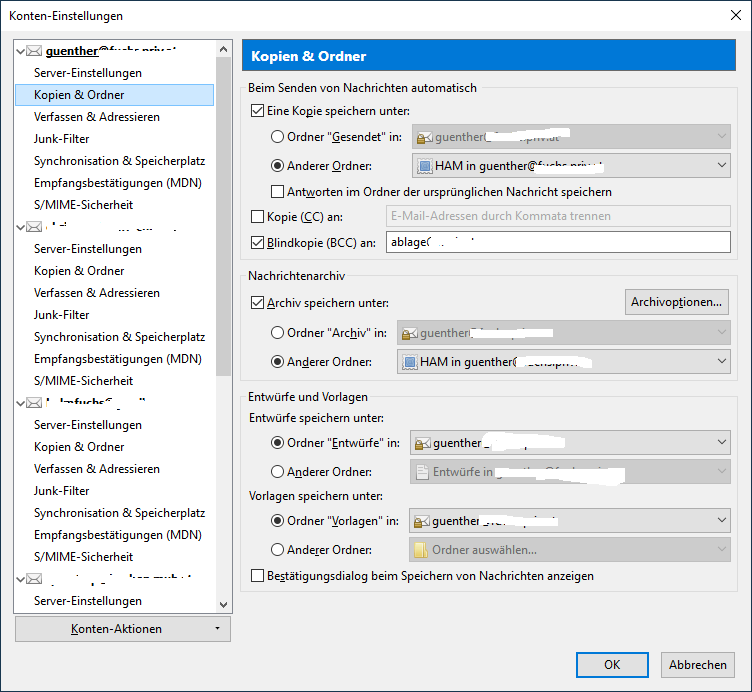Click the HAM folder icon in Nachrichtenarchiv section
This screenshot has width=752, height=692.
coord(408,362)
